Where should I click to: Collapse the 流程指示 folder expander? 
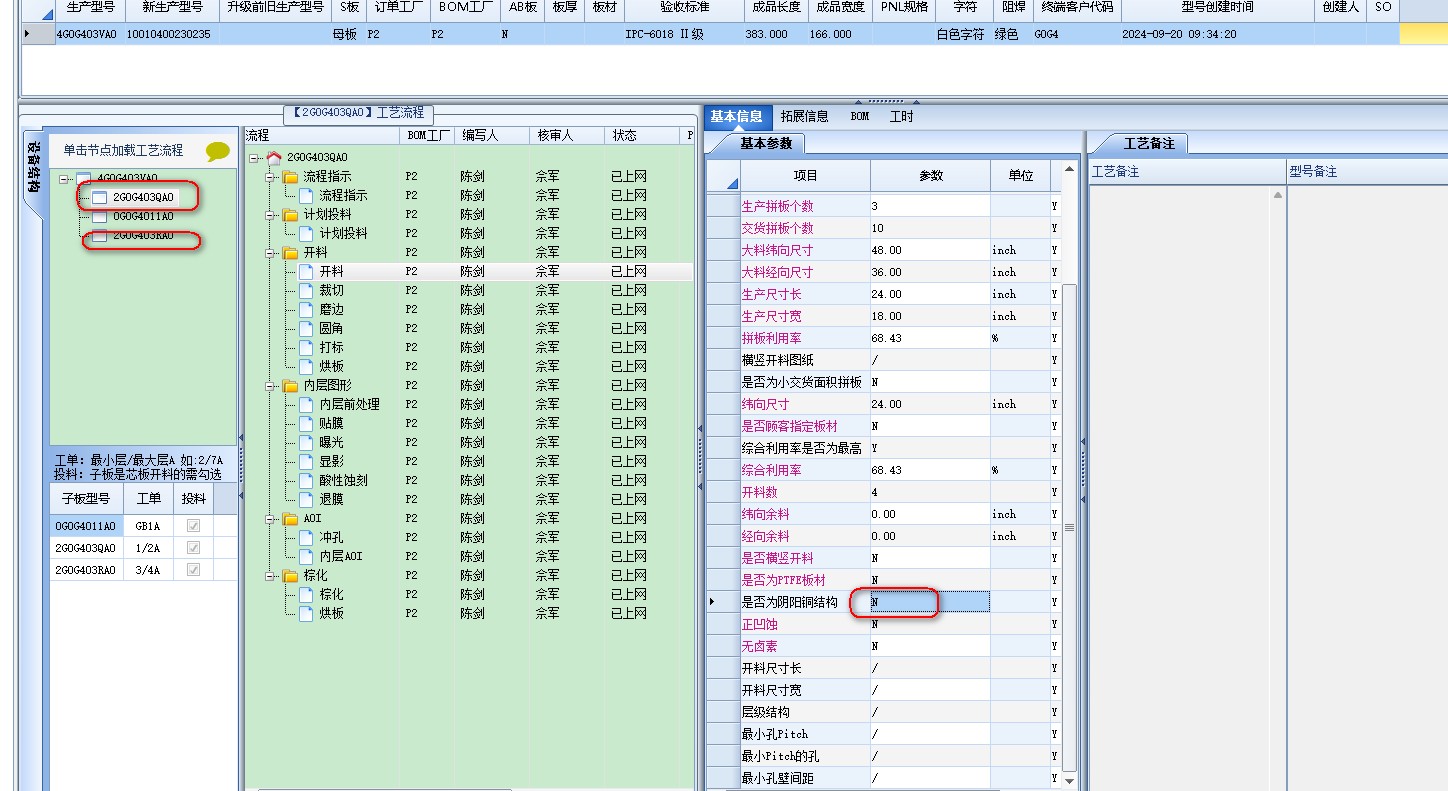point(271,177)
